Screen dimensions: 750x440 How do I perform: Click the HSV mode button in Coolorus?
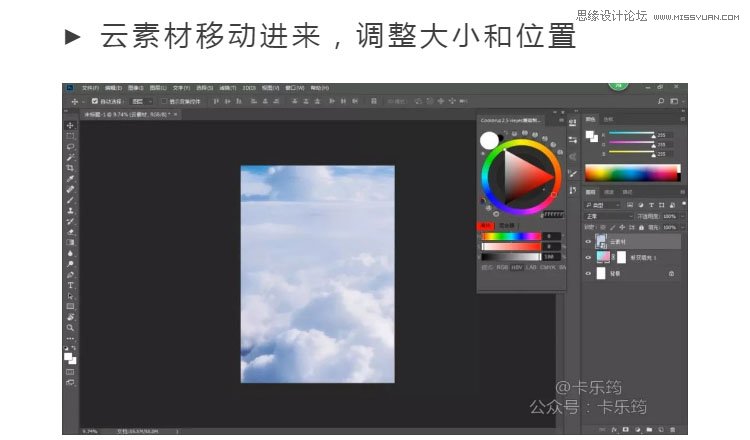coord(517,267)
